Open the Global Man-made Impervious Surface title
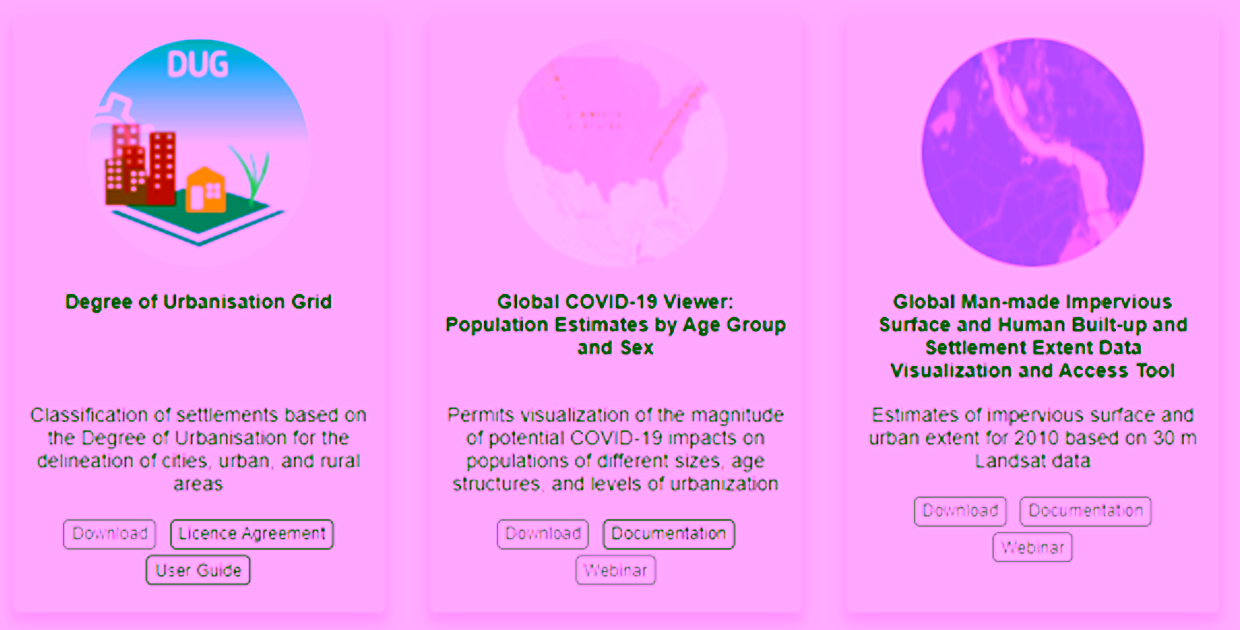This screenshot has height=630, width=1240. 1032,336
